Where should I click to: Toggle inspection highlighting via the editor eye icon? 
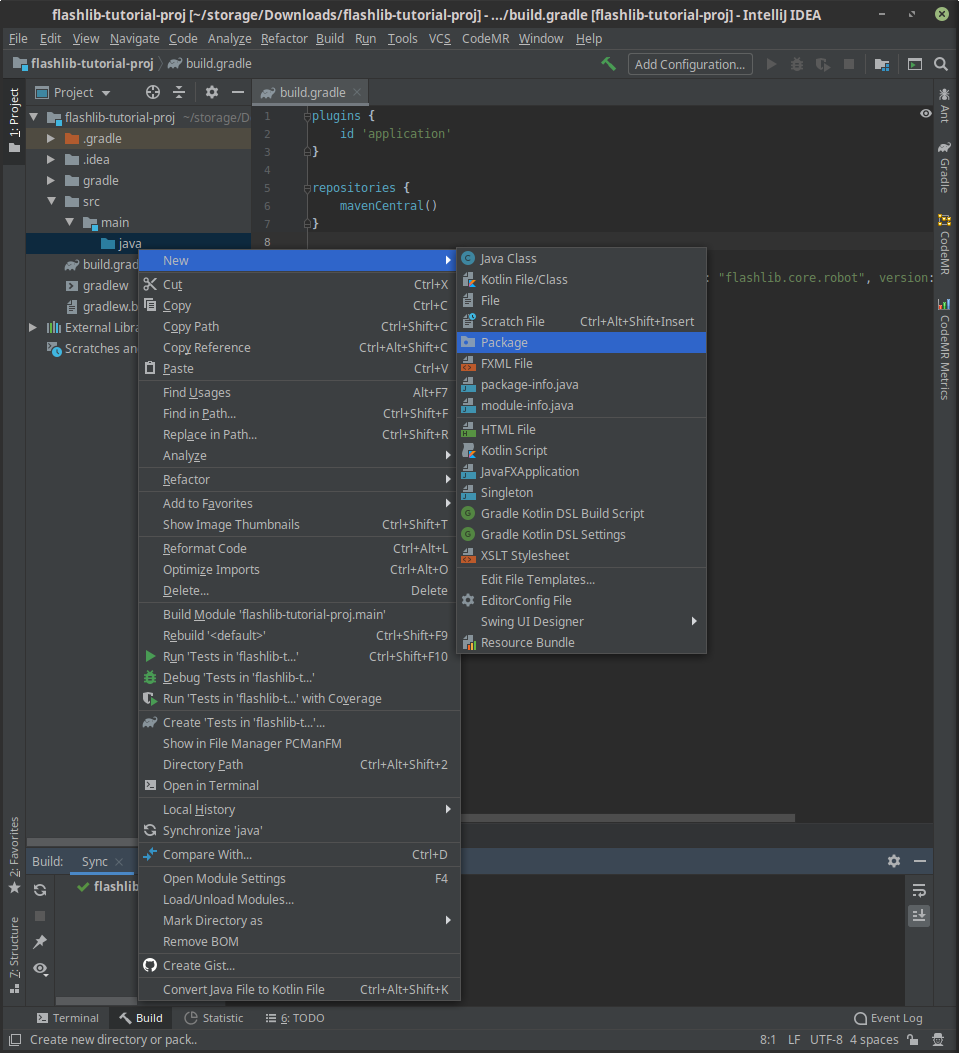925,113
